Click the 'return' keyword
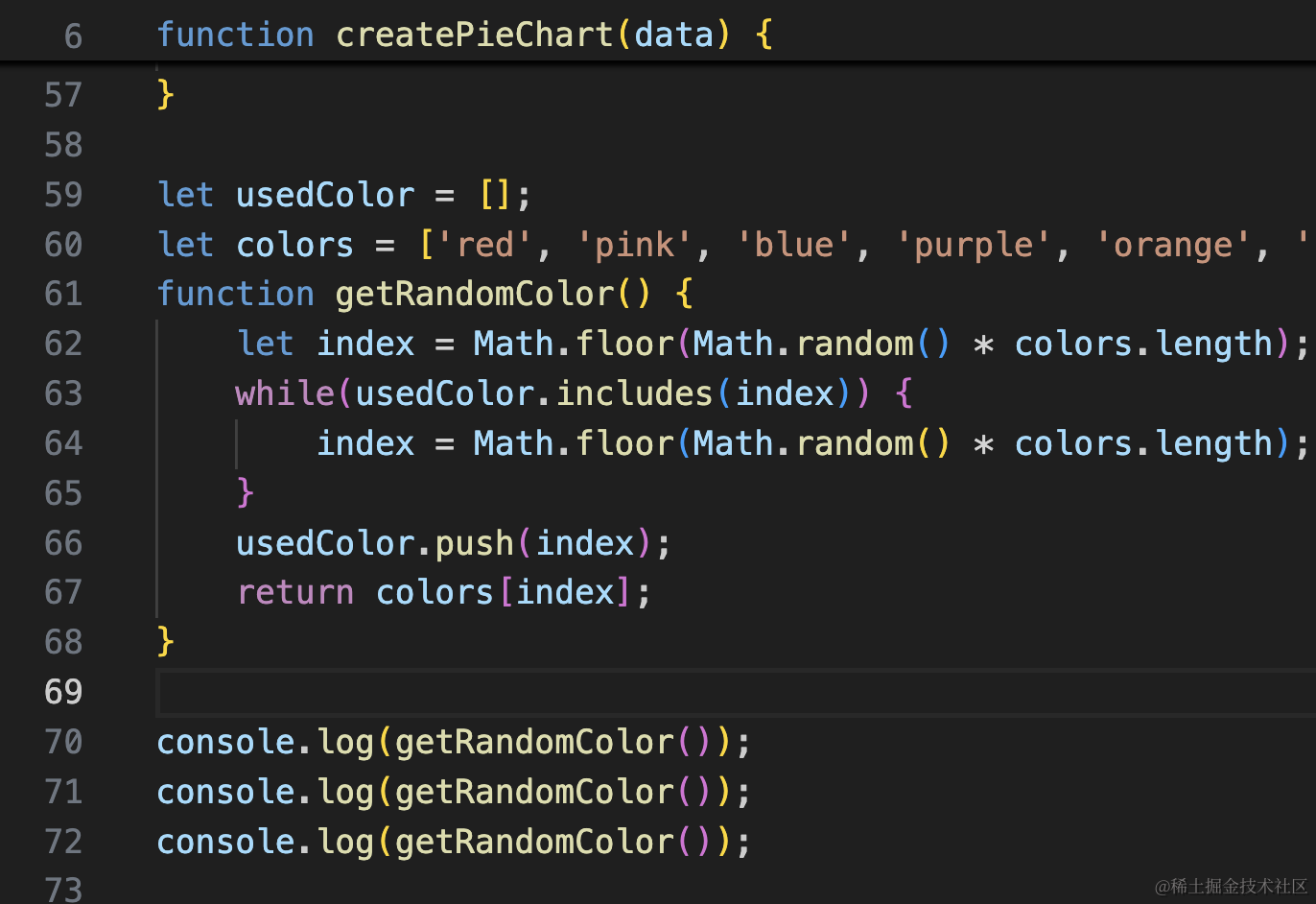The height and width of the screenshot is (904, 1316). 295,592
